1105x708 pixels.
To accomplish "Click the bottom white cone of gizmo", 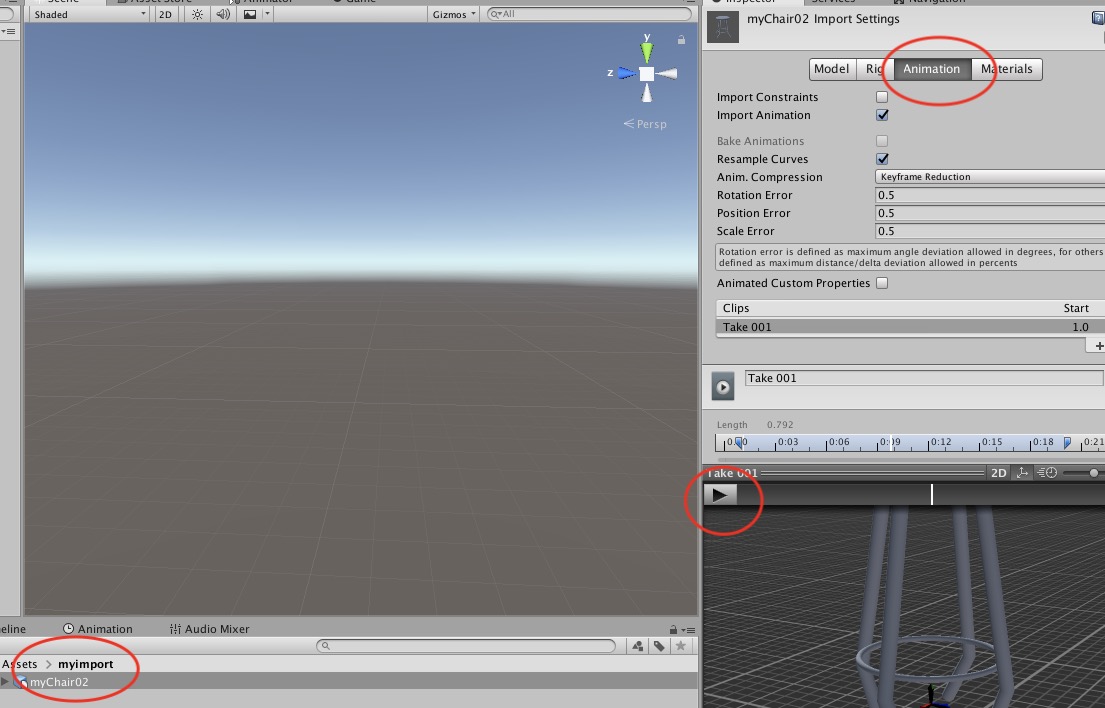I will tap(646, 93).
